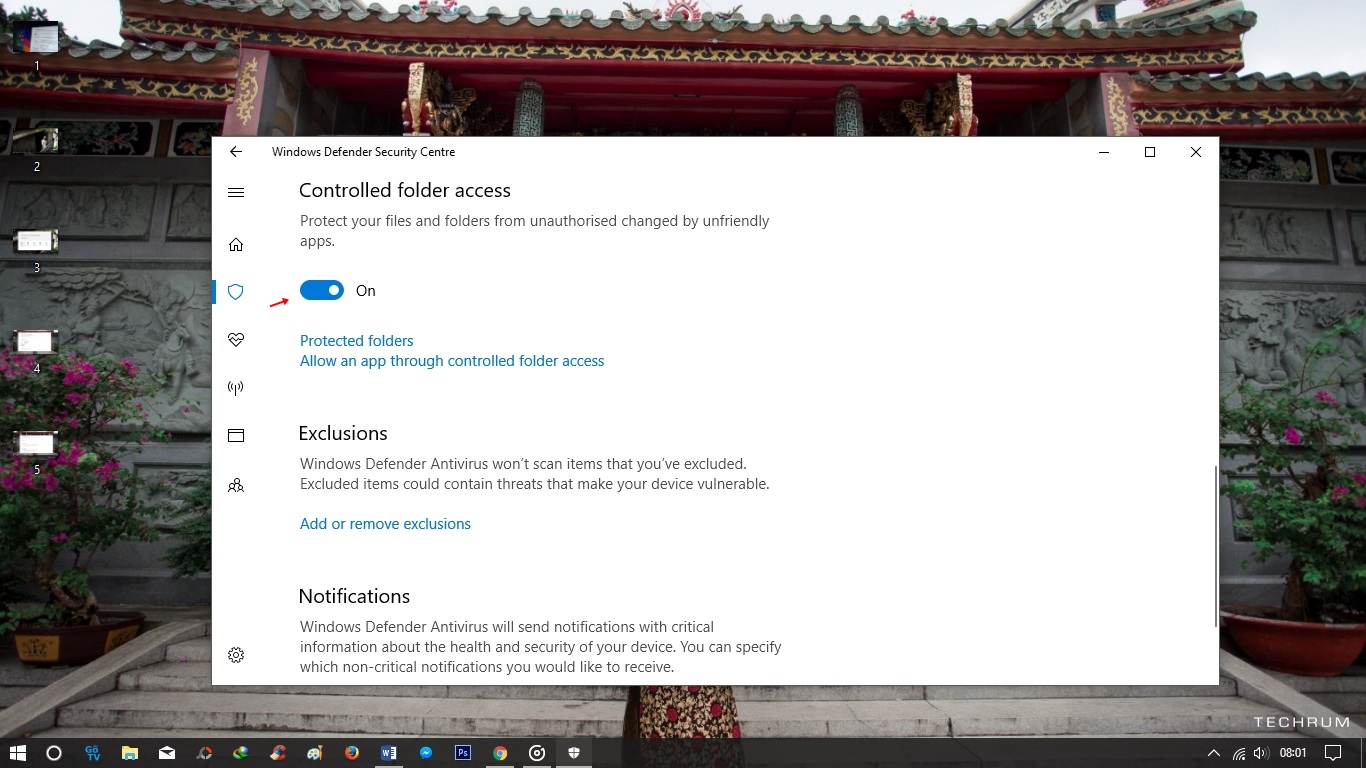
Task: Click the 'Controlled folder access' heading
Action: pyautogui.click(x=405, y=190)
